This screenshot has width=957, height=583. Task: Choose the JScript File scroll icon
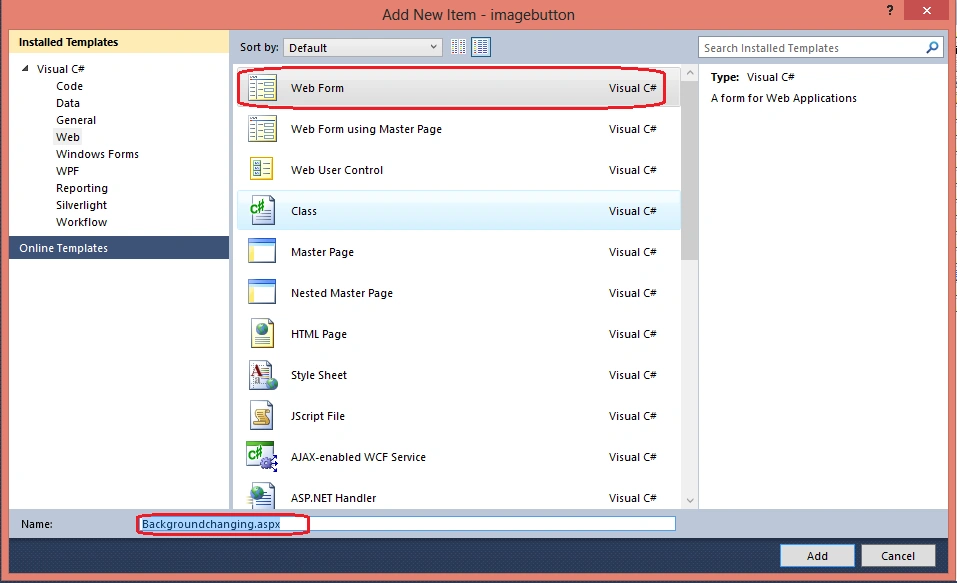point(262,416)
